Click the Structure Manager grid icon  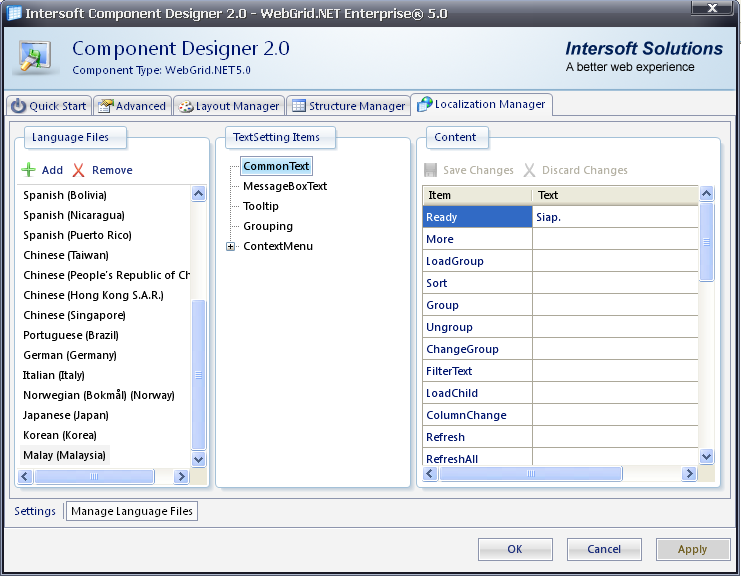299,105
